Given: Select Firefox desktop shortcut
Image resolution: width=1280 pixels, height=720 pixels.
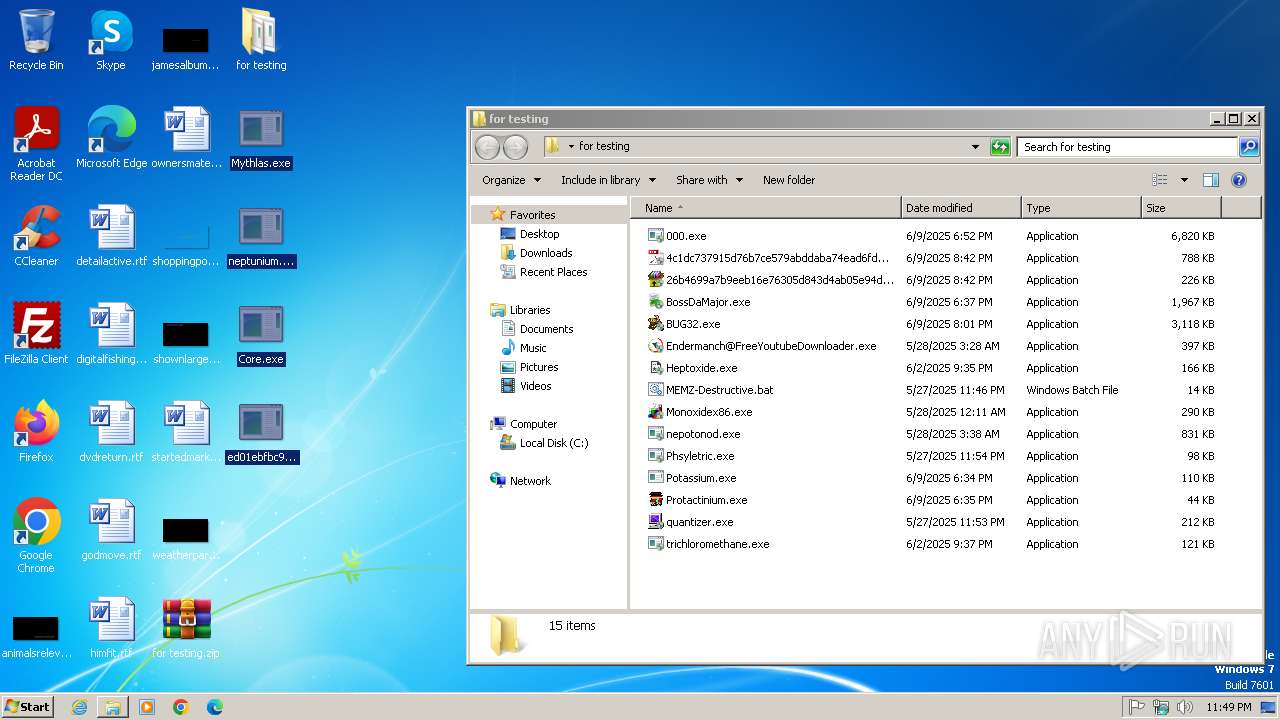Looking at the screenshot, I should (36, 432).
